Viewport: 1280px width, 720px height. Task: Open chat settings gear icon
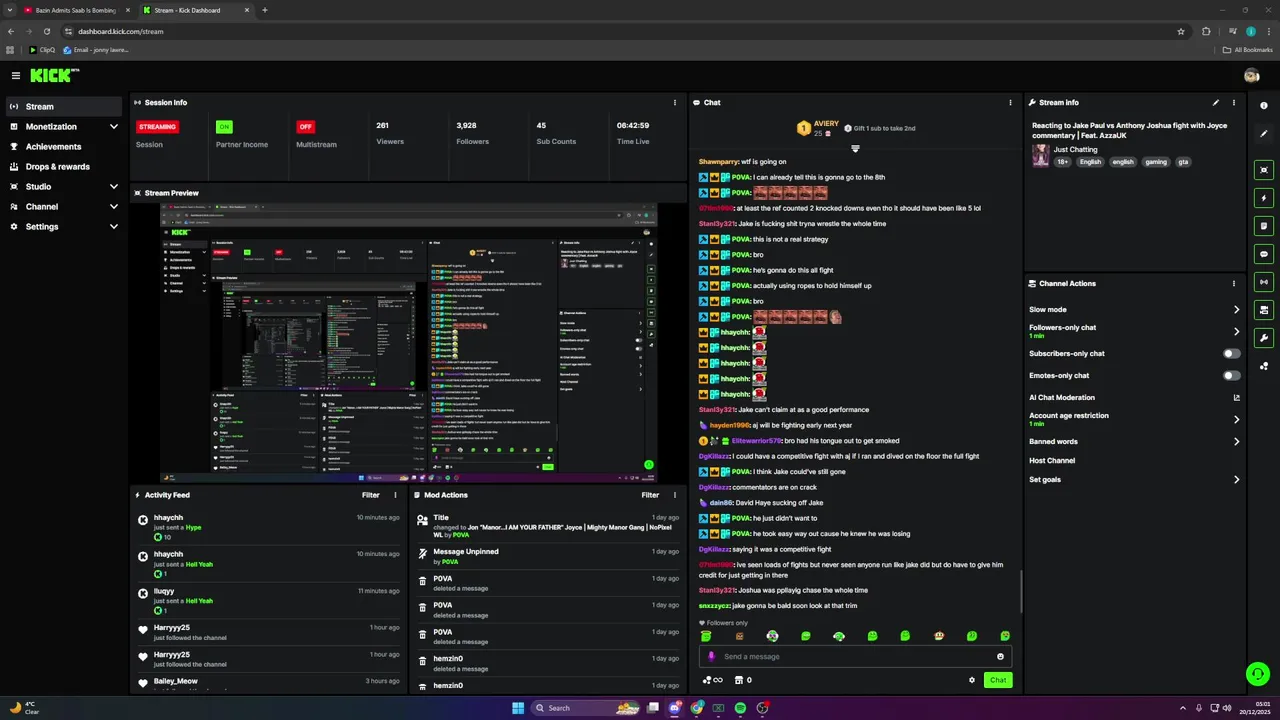point(971,680)
